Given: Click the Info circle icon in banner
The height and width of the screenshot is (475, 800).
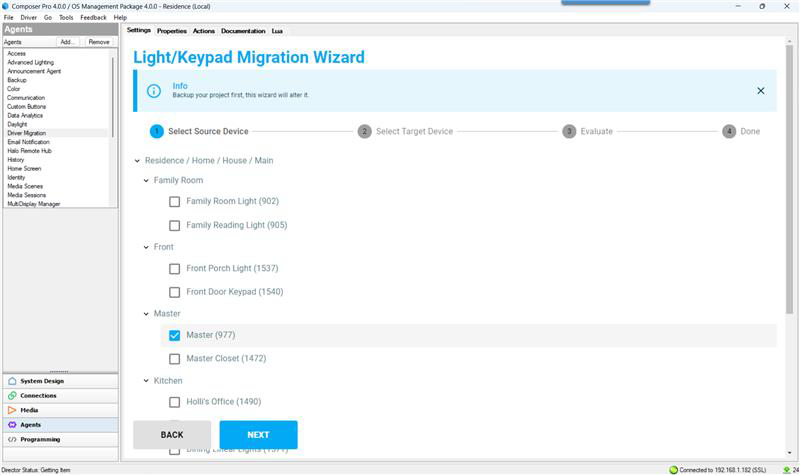Looking at the screenshot, I should [x=154, y=91].
